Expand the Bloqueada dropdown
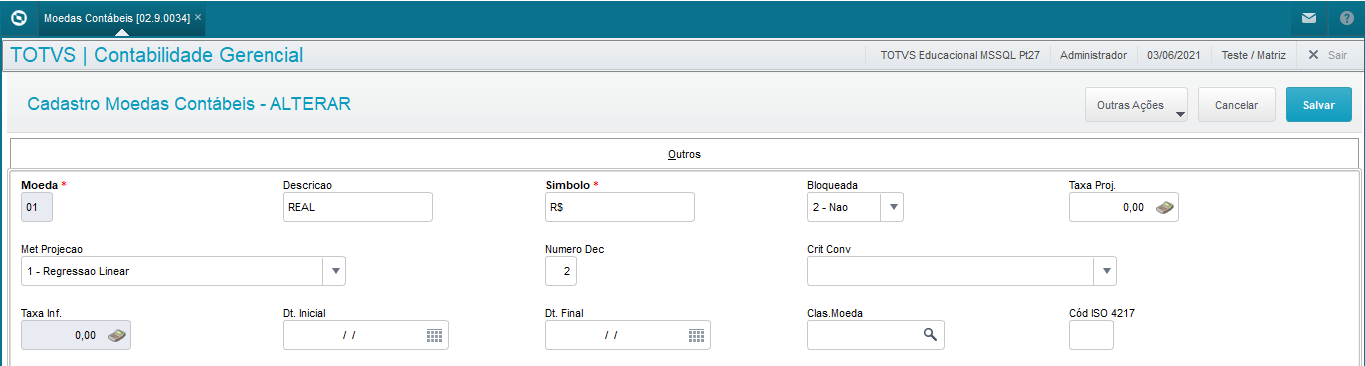The width and height of the screenshot is (1365, 366). (893, 207)
